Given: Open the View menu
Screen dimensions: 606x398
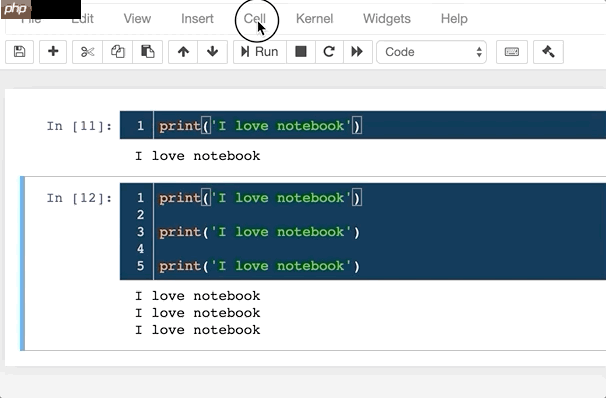Looking at the screenshot, I should [x=137, y=19].
